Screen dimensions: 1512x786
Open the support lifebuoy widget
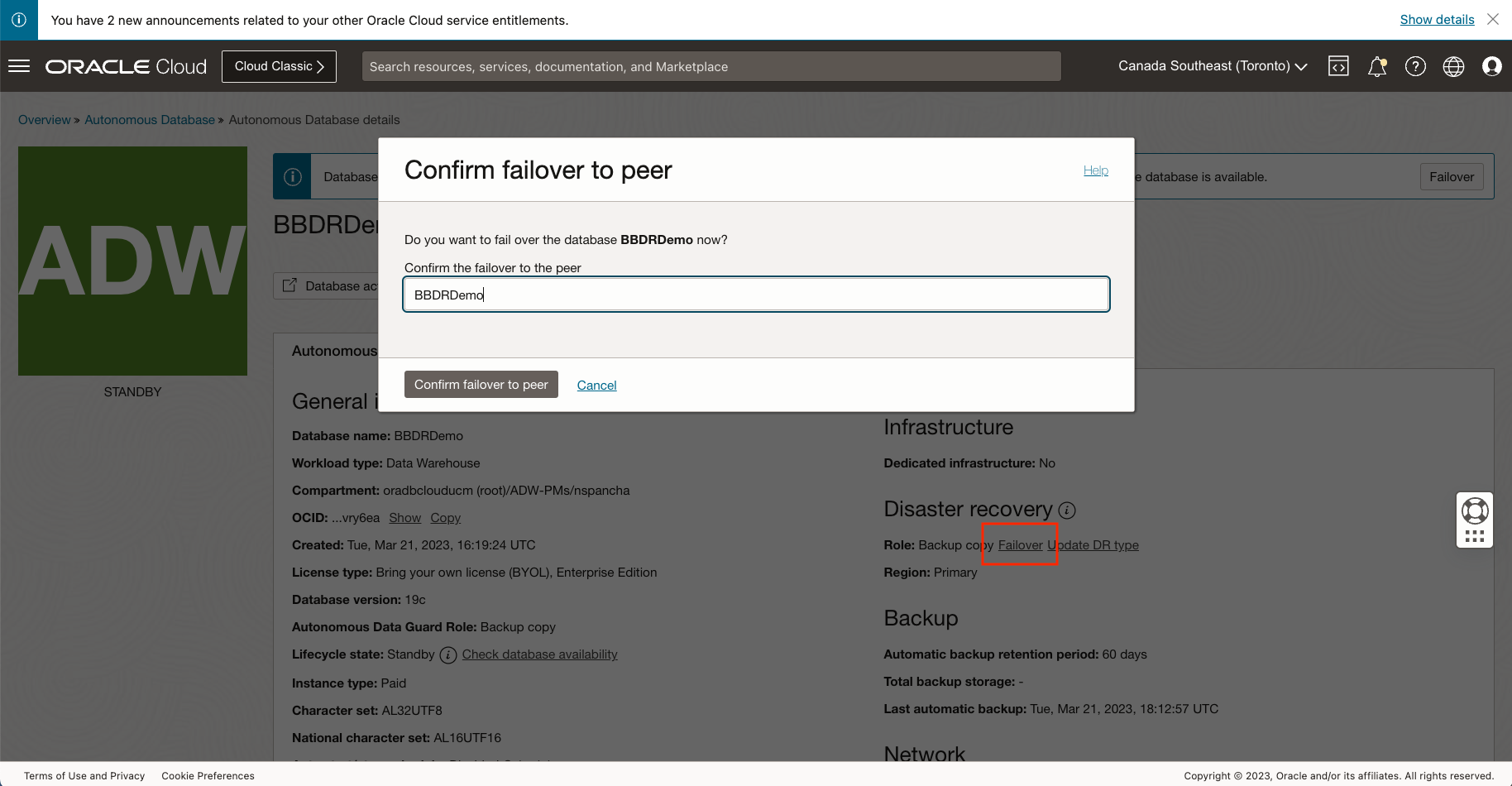pyautogui.click(x=1475, y=510)
